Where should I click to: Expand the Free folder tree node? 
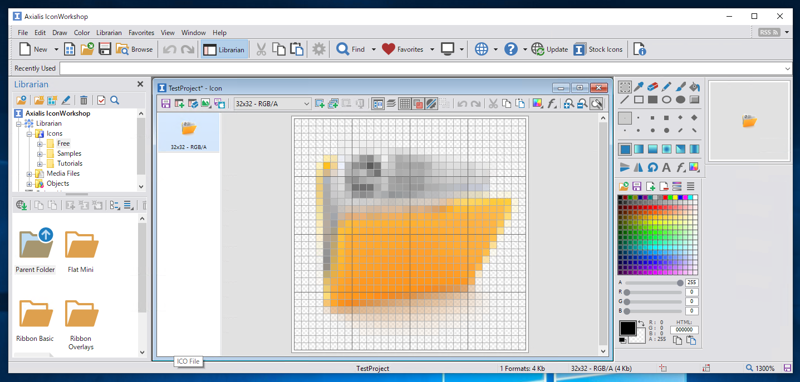point(39,144)
